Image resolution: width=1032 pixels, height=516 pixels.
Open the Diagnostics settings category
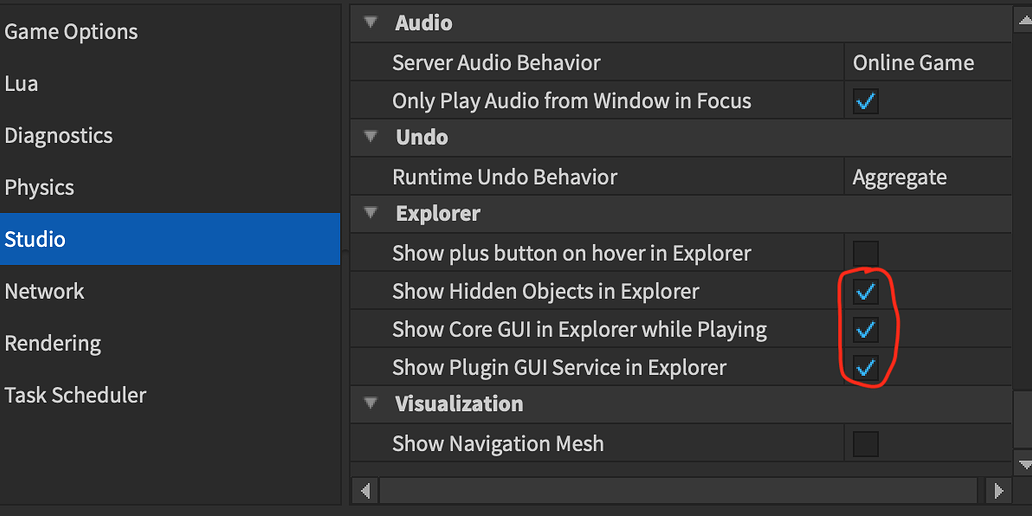coord(58,136)
